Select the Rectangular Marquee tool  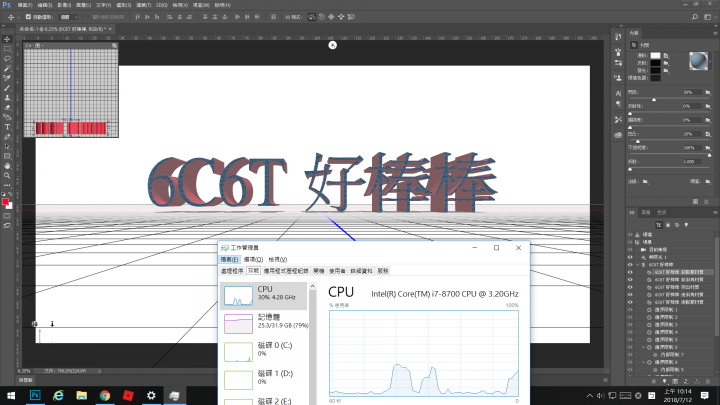pos(7,49)
